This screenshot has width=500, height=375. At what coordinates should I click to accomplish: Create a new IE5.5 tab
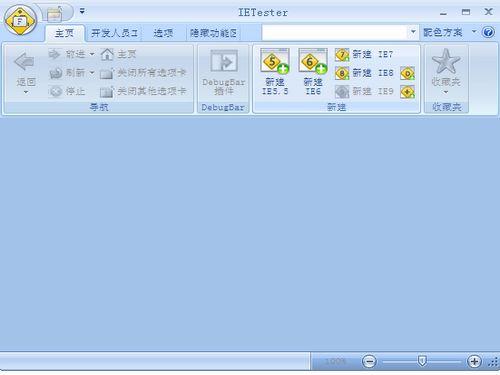click(275, 72)
